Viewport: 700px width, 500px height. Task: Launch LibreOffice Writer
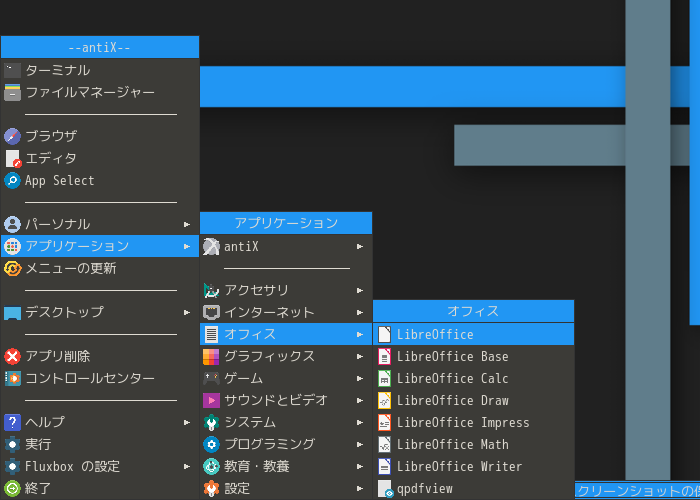click(474, 467)
